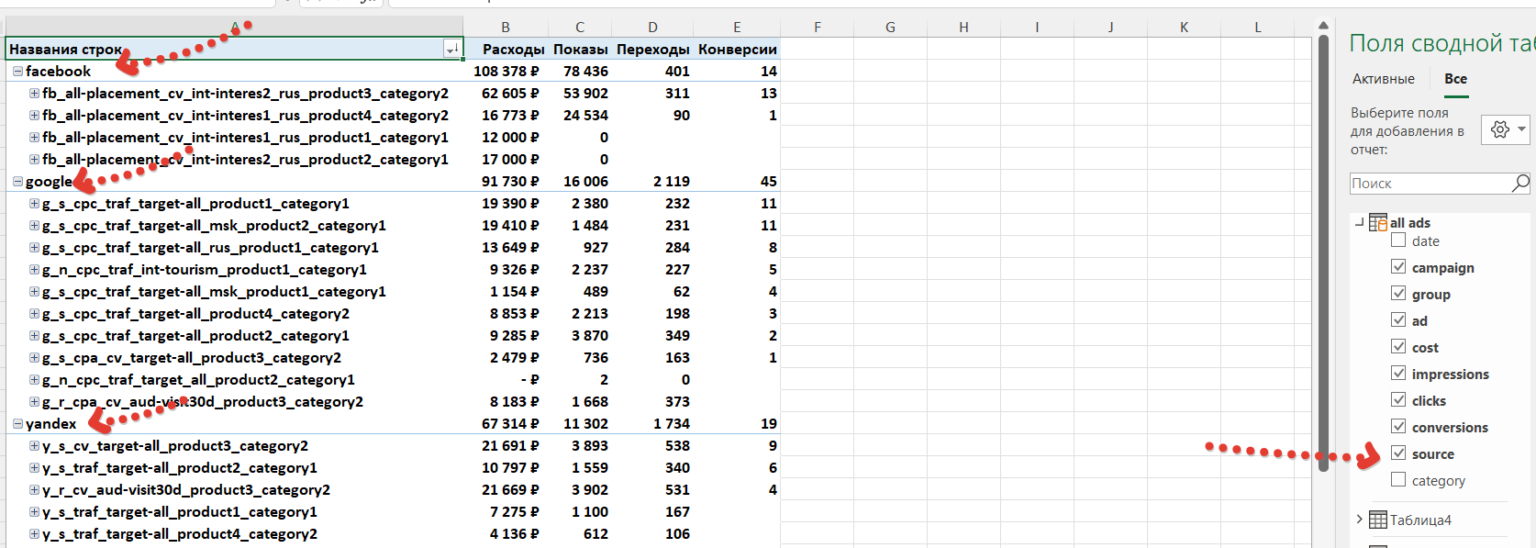Collapse the all ads field list node

[x=1359, y=223]
